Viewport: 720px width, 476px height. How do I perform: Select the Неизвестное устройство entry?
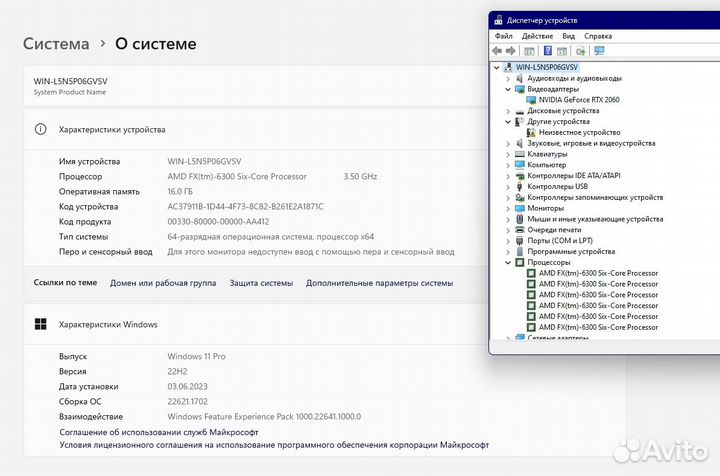(579, 132)
